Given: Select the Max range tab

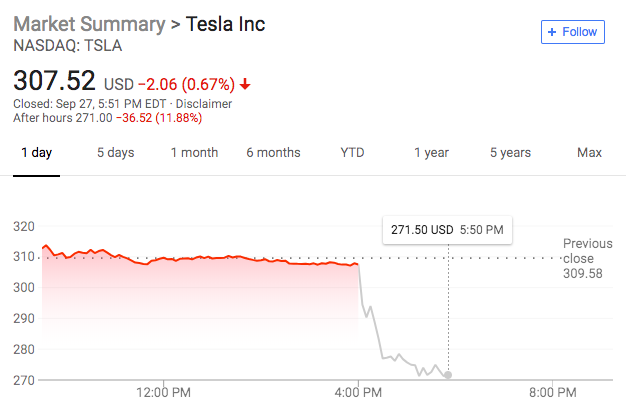Looking at the screenshot, I should (x=589, y=153).
